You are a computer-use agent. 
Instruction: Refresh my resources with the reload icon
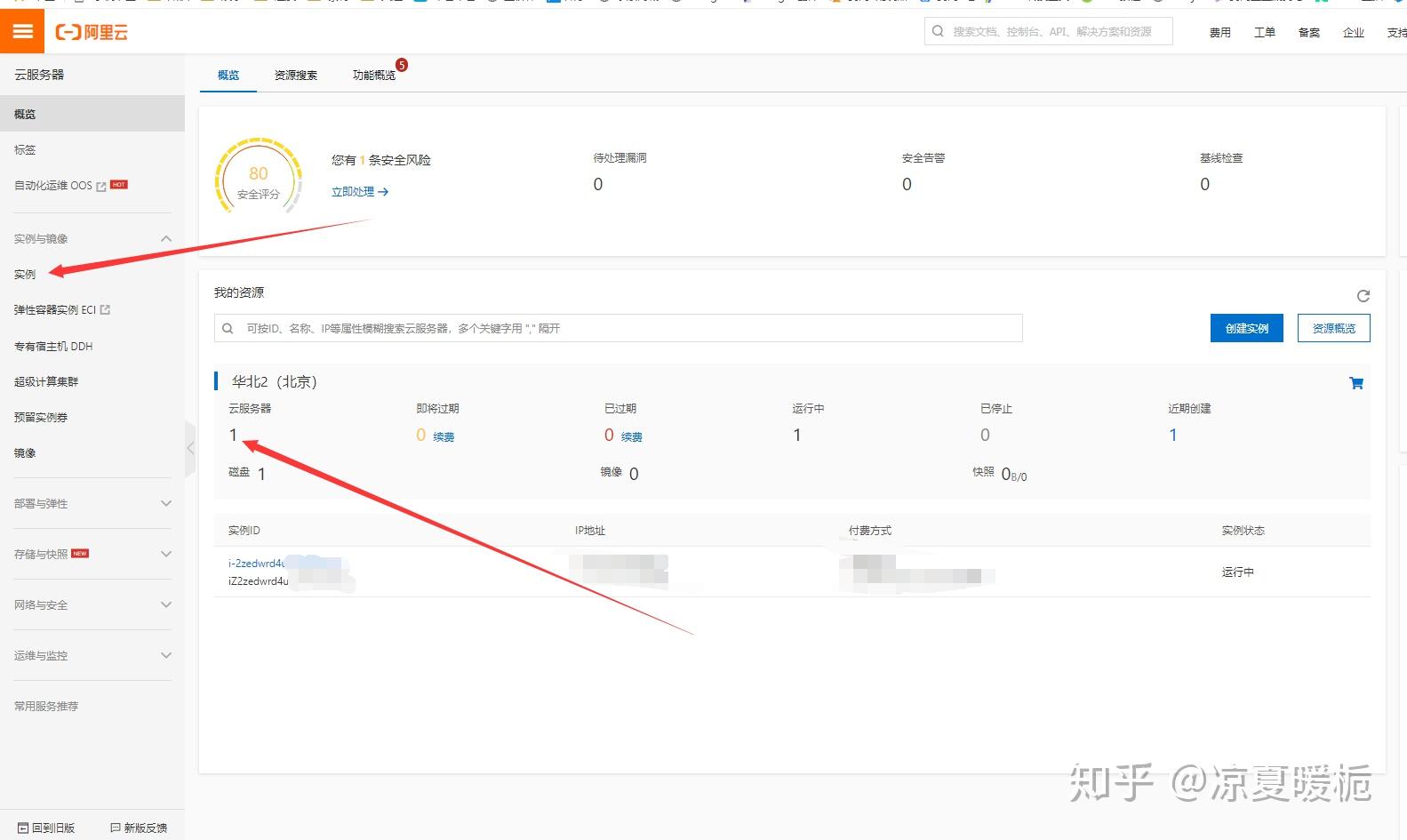point(1363,296)
